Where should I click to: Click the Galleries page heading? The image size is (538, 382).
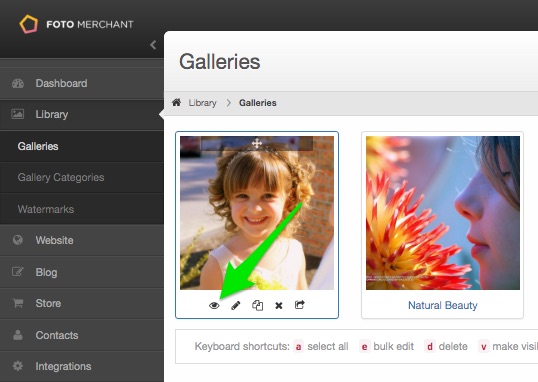220,62
